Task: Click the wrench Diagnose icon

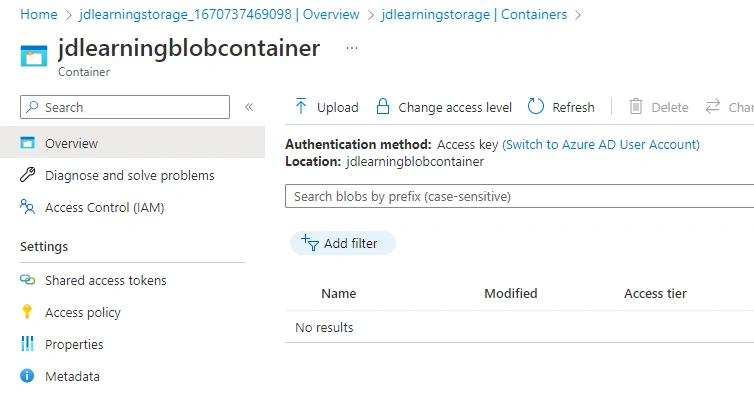Action: click(27, 174)
